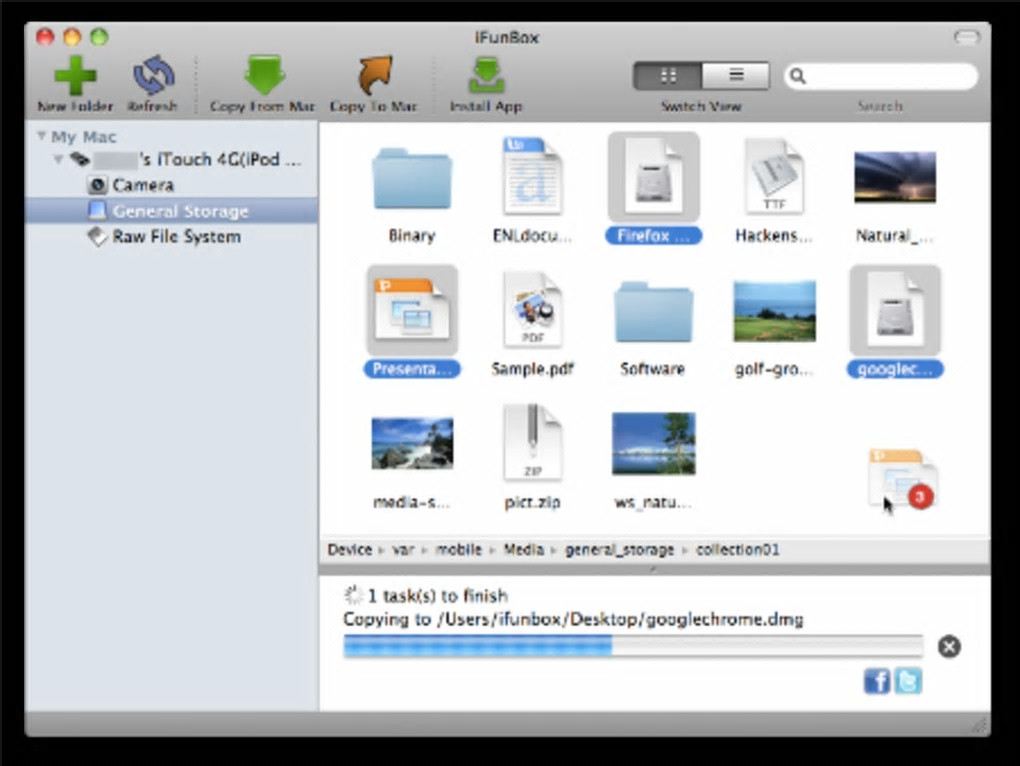This screenshot has height=766, width=1020.
Task: Click the Copy To Mac icon
Action: coord(375,75)
